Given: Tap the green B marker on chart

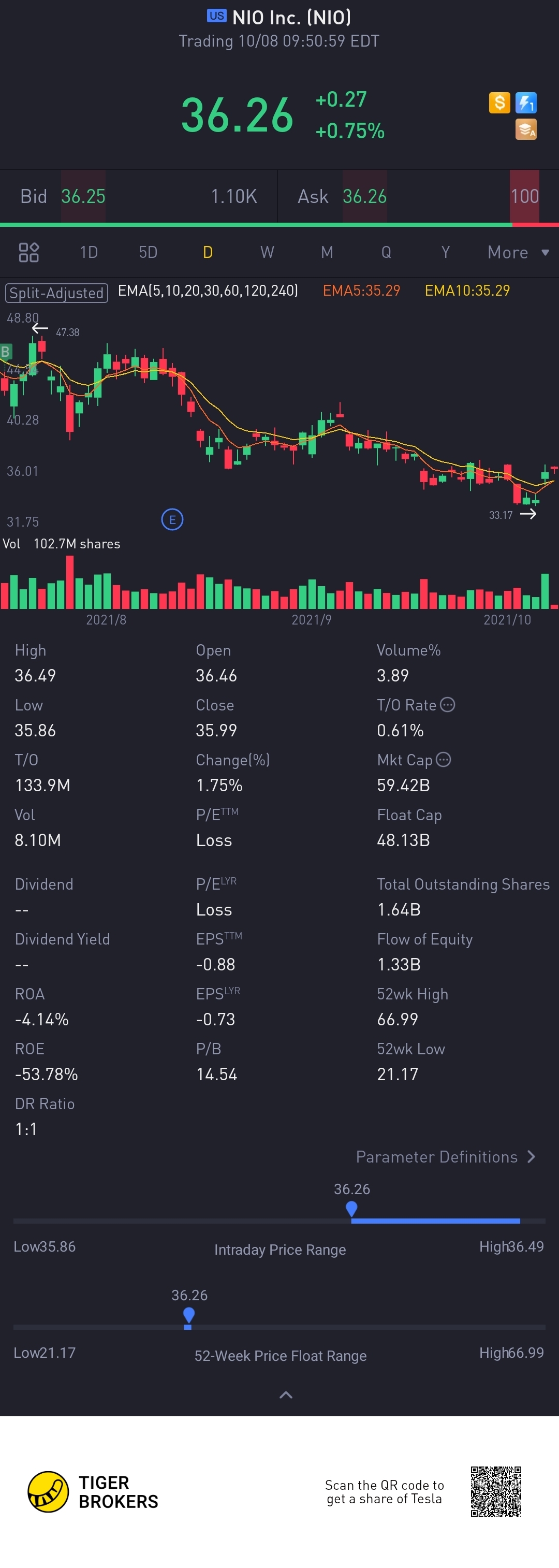Looking at the screenshot, I should (6, 351).
